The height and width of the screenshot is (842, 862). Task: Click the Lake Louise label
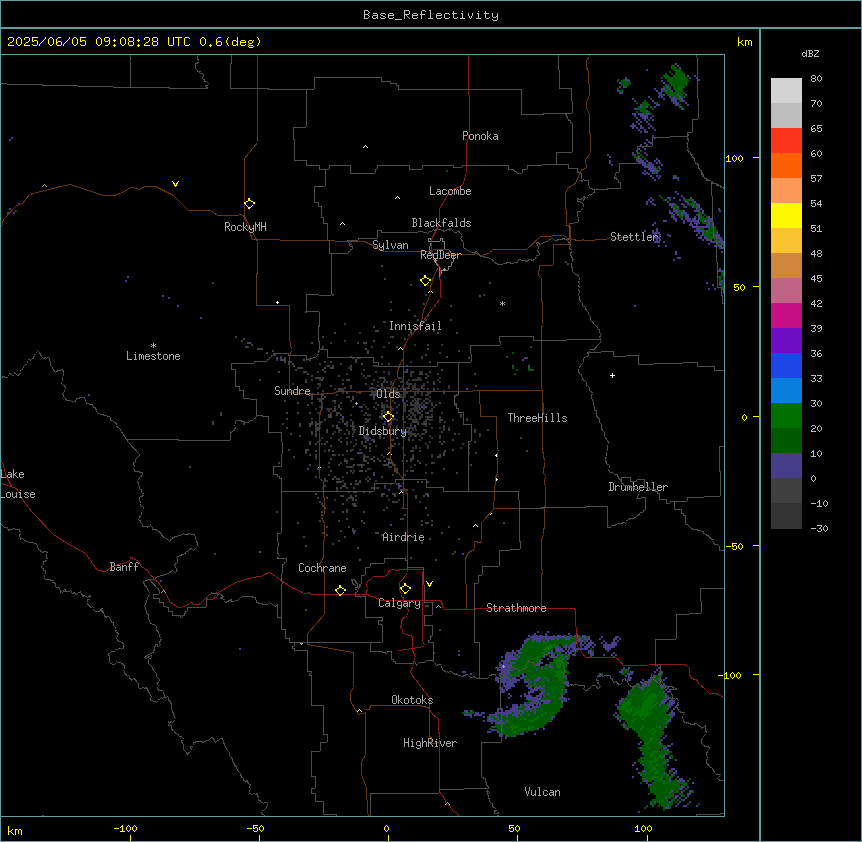click(18, 484)
